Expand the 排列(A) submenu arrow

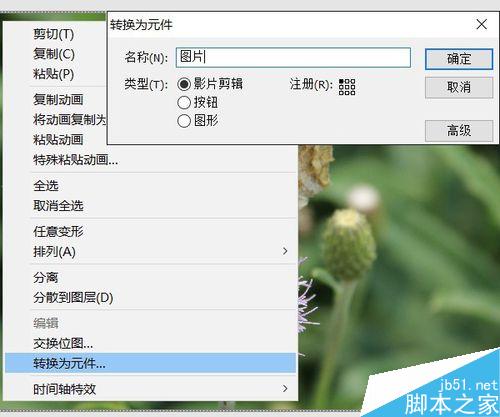[285, 251]
